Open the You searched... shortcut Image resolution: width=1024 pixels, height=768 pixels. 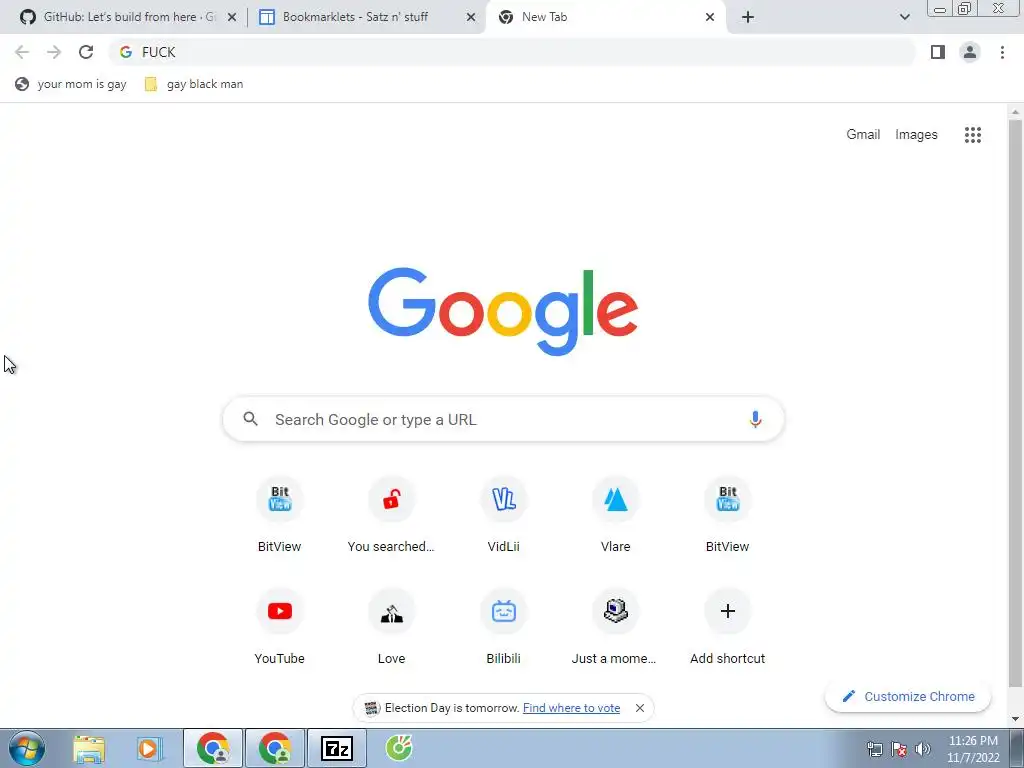(x=391, y=516)
